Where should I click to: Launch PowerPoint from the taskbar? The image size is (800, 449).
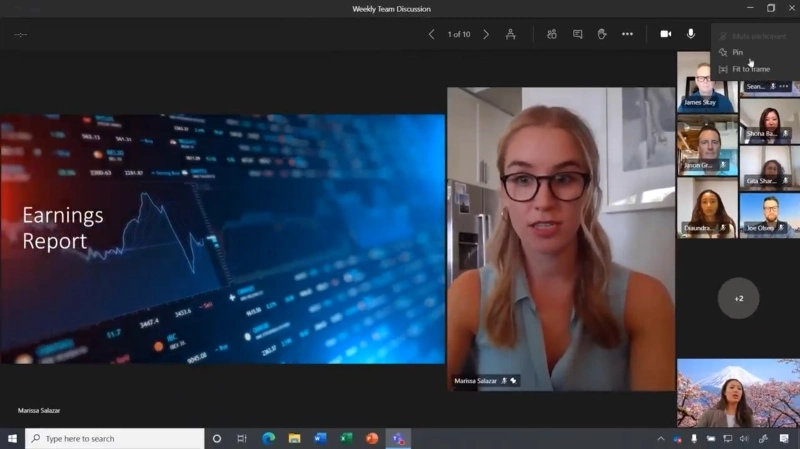(373, 438)
